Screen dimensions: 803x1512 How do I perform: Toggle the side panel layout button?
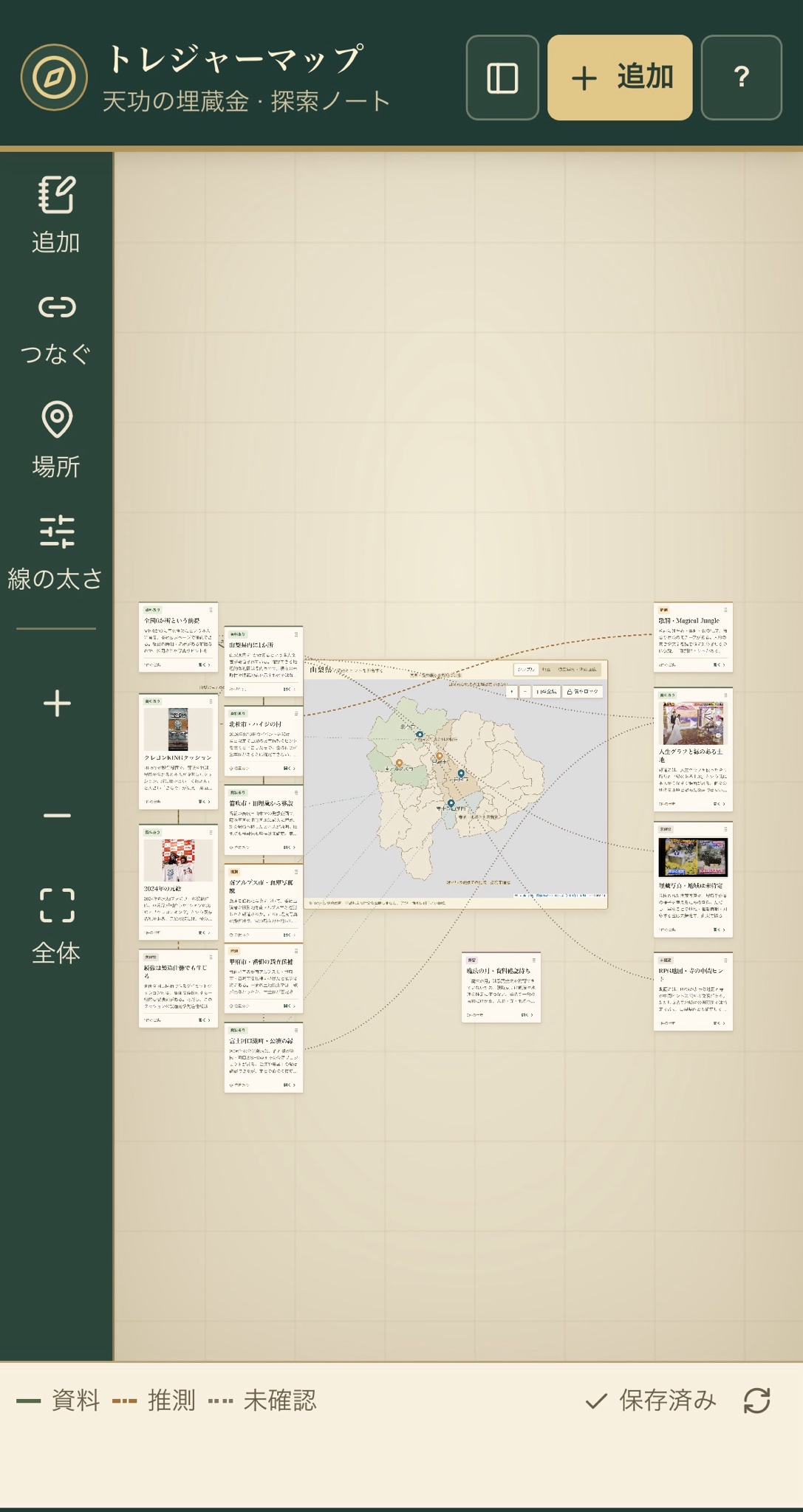click(502, 78)
